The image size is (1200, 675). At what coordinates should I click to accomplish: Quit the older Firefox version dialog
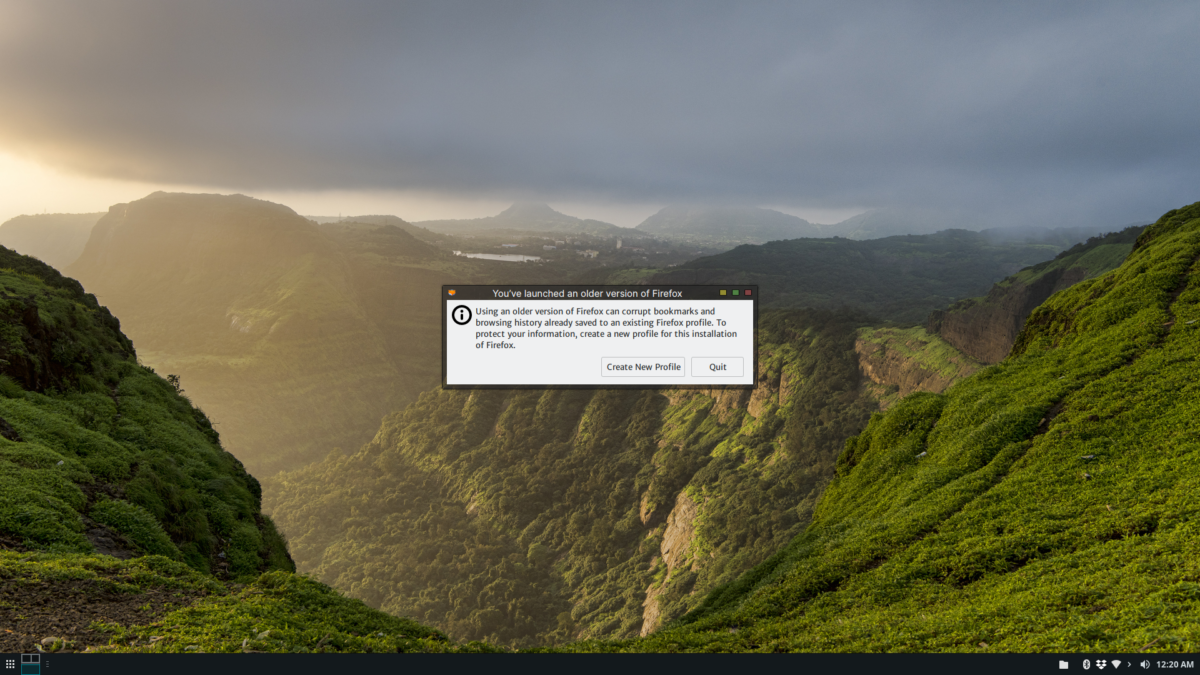click(x=717, y=367)
